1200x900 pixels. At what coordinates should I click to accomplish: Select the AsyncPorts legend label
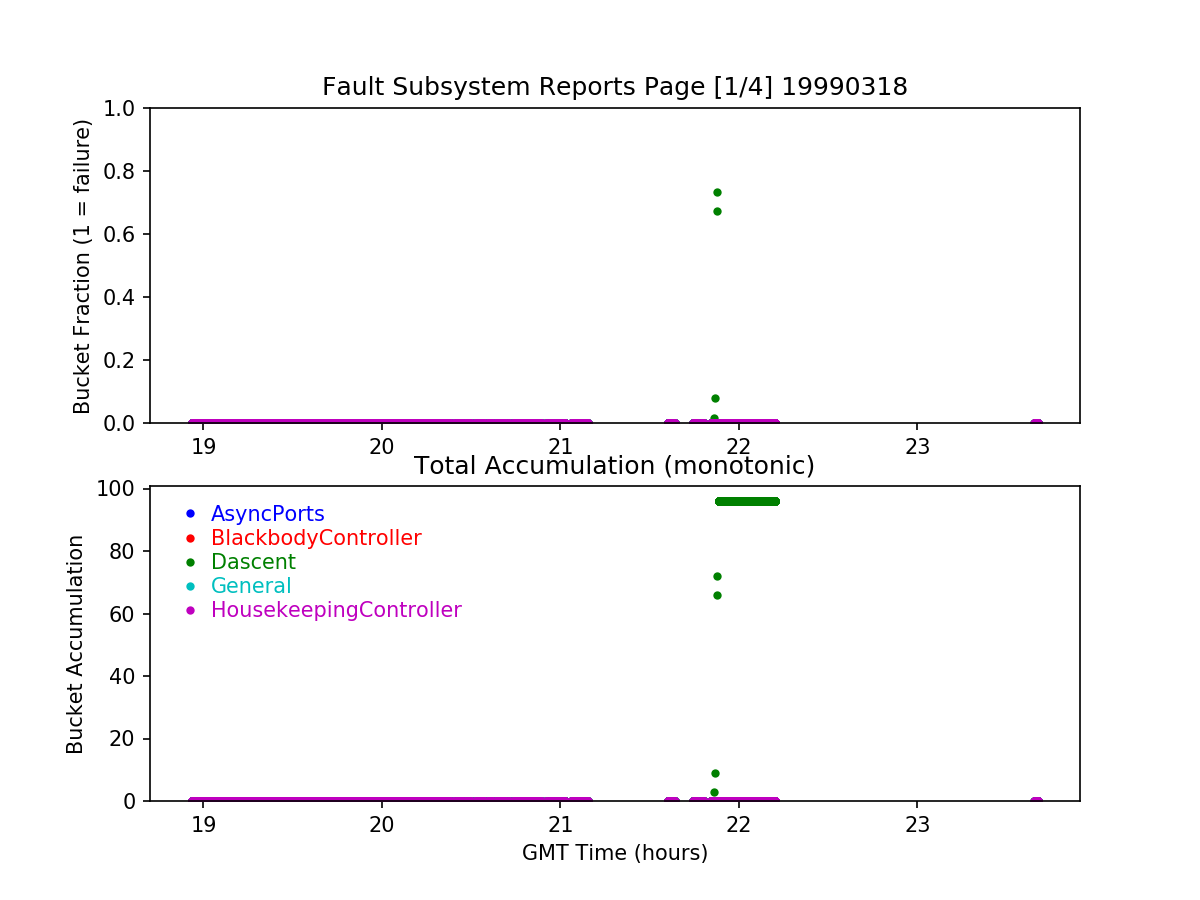pyautogui.click(x=267, y=514)
